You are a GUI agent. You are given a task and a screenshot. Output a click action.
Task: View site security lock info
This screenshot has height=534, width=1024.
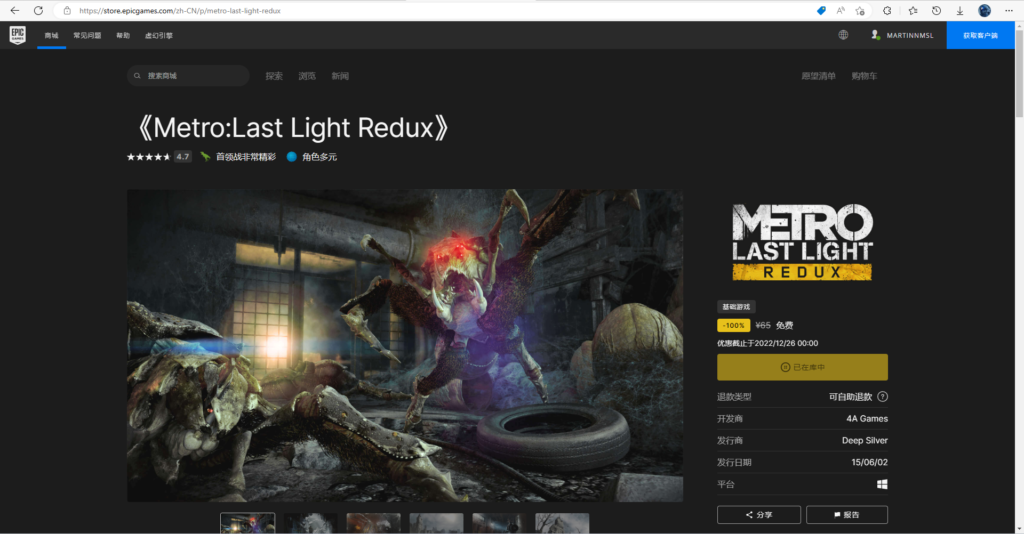(67, 10)
